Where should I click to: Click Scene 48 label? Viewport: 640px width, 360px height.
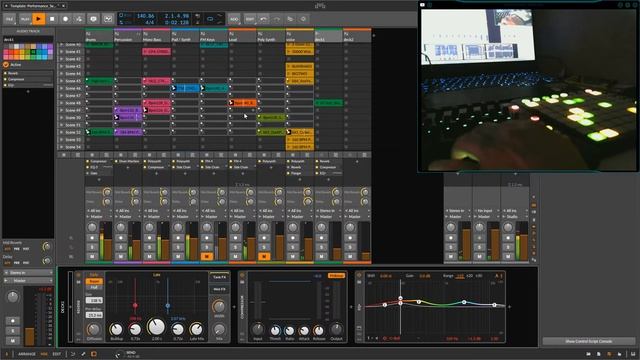pos(73,103)
